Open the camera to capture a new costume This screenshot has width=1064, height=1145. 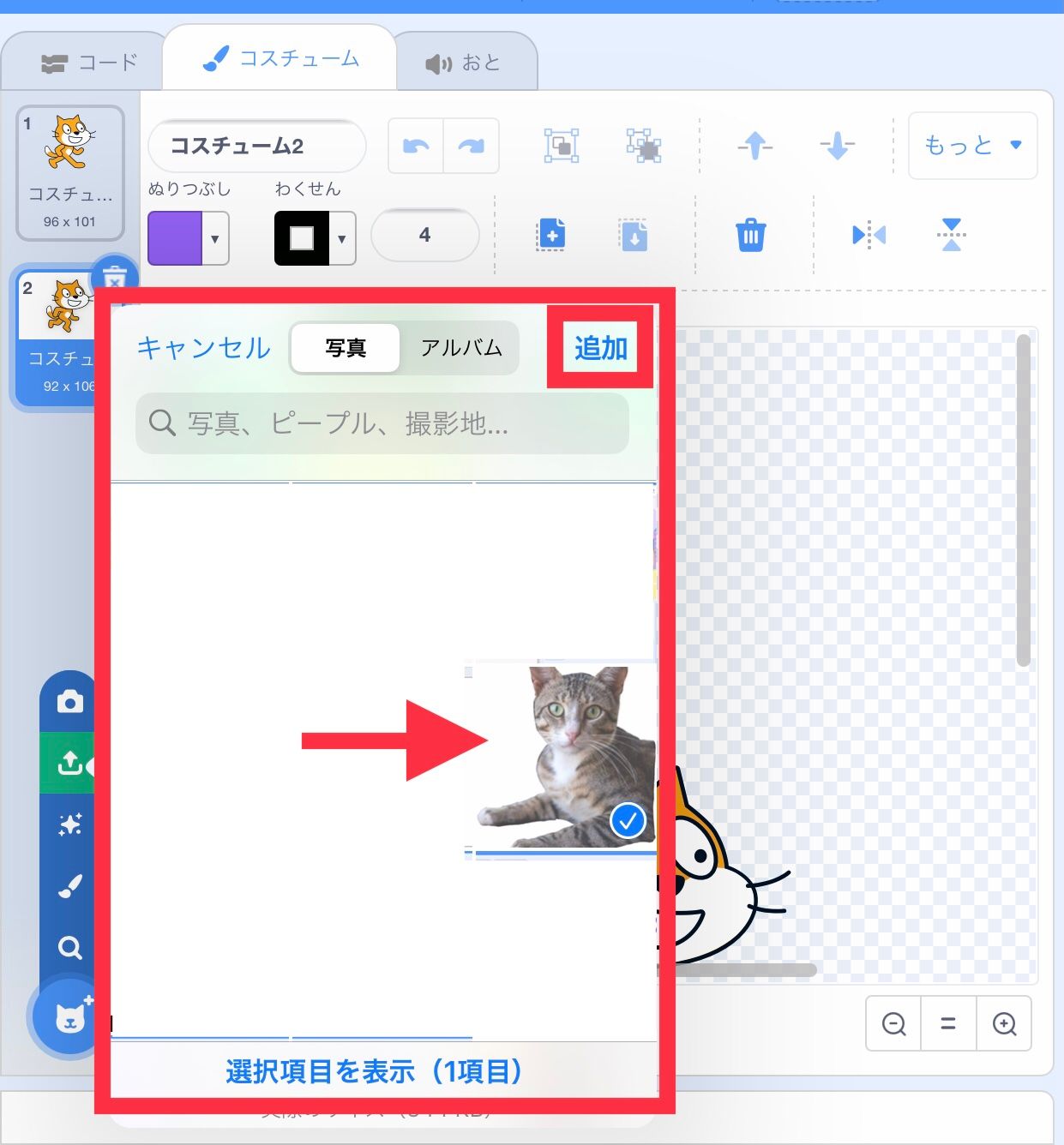click(69, 700)
